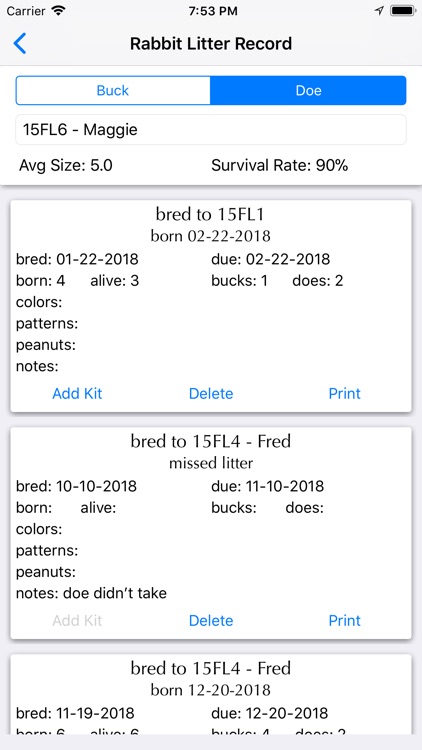
Task: Select the Buck segment
Action: click(x=113, y=90)
